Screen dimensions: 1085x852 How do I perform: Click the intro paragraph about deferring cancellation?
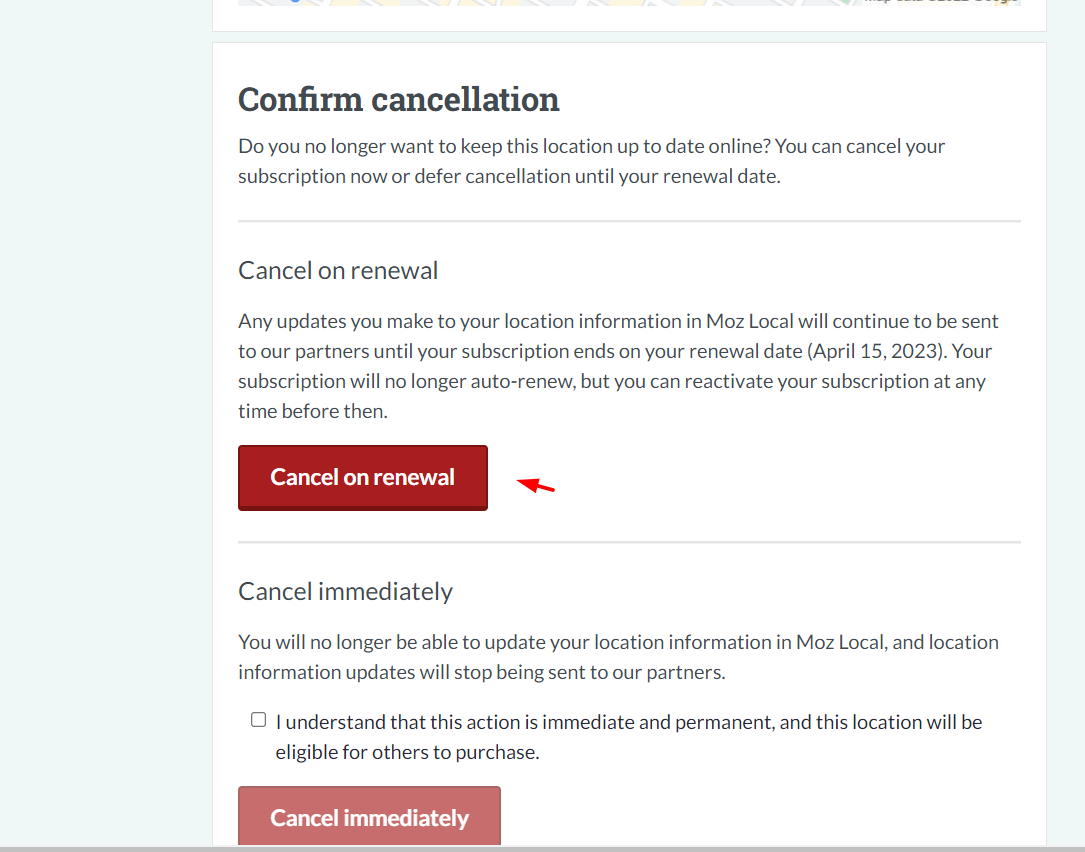click(592, 161)
